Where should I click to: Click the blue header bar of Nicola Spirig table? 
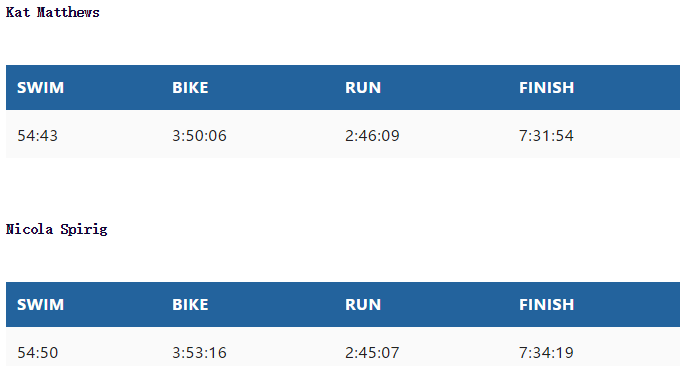pos(343,304)
